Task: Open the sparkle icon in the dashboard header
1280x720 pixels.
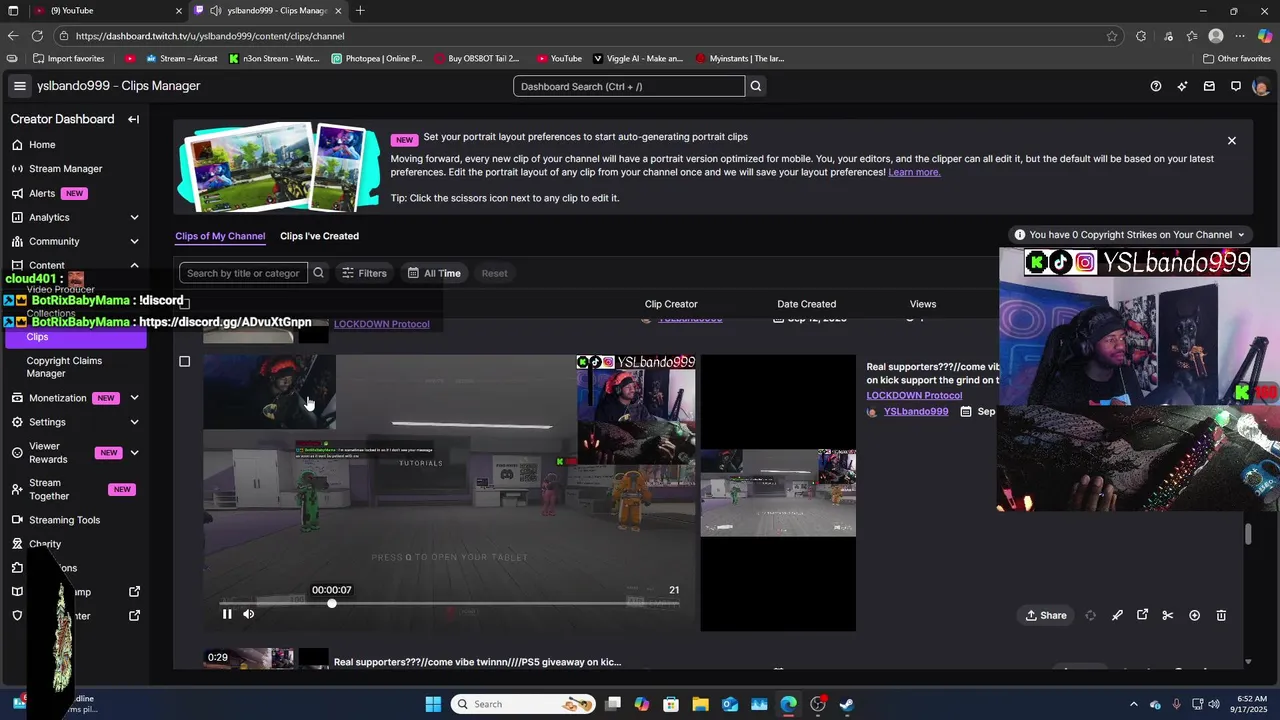Action: tap(1183, 86)
